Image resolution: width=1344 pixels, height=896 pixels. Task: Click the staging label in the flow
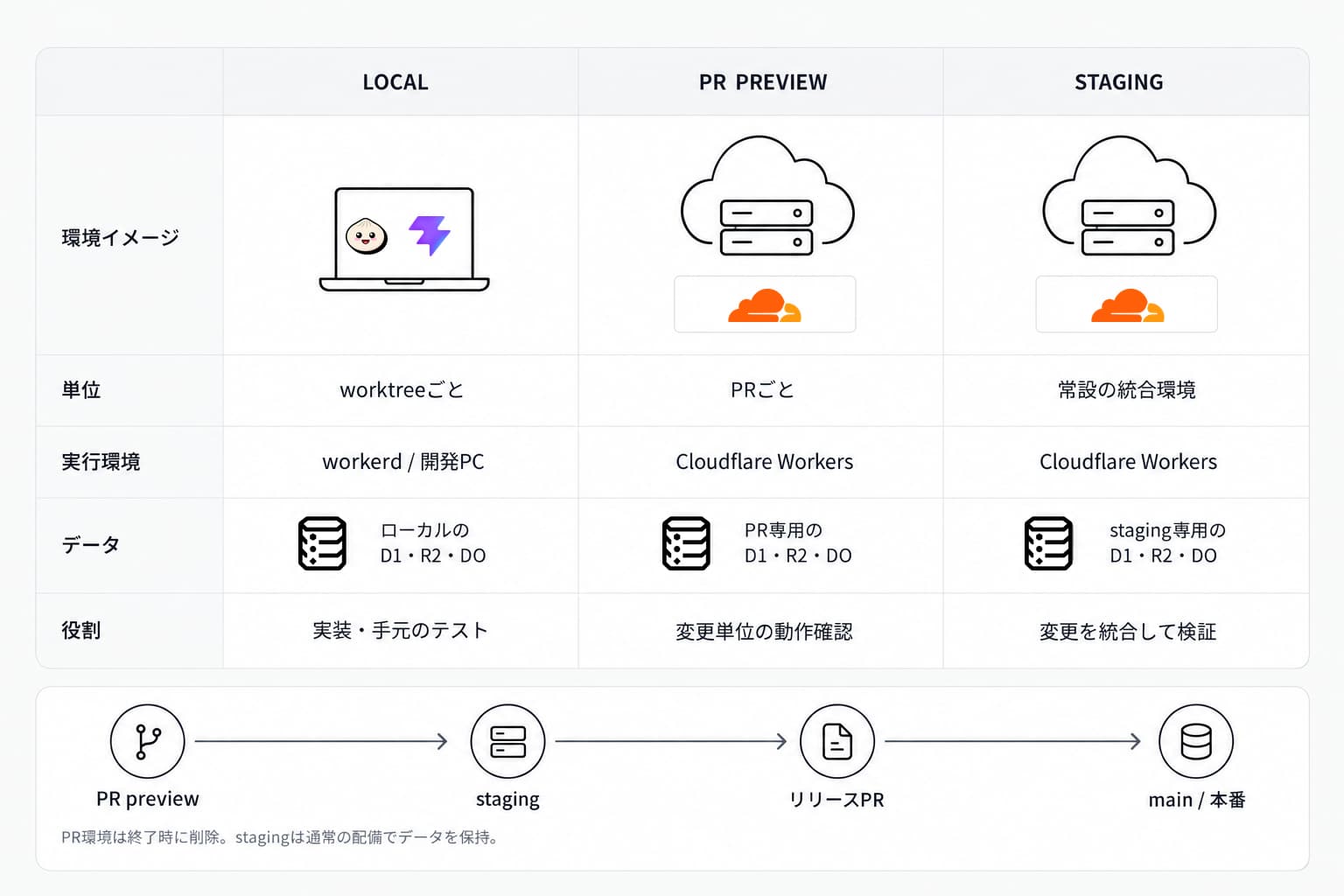coord(507,800)
